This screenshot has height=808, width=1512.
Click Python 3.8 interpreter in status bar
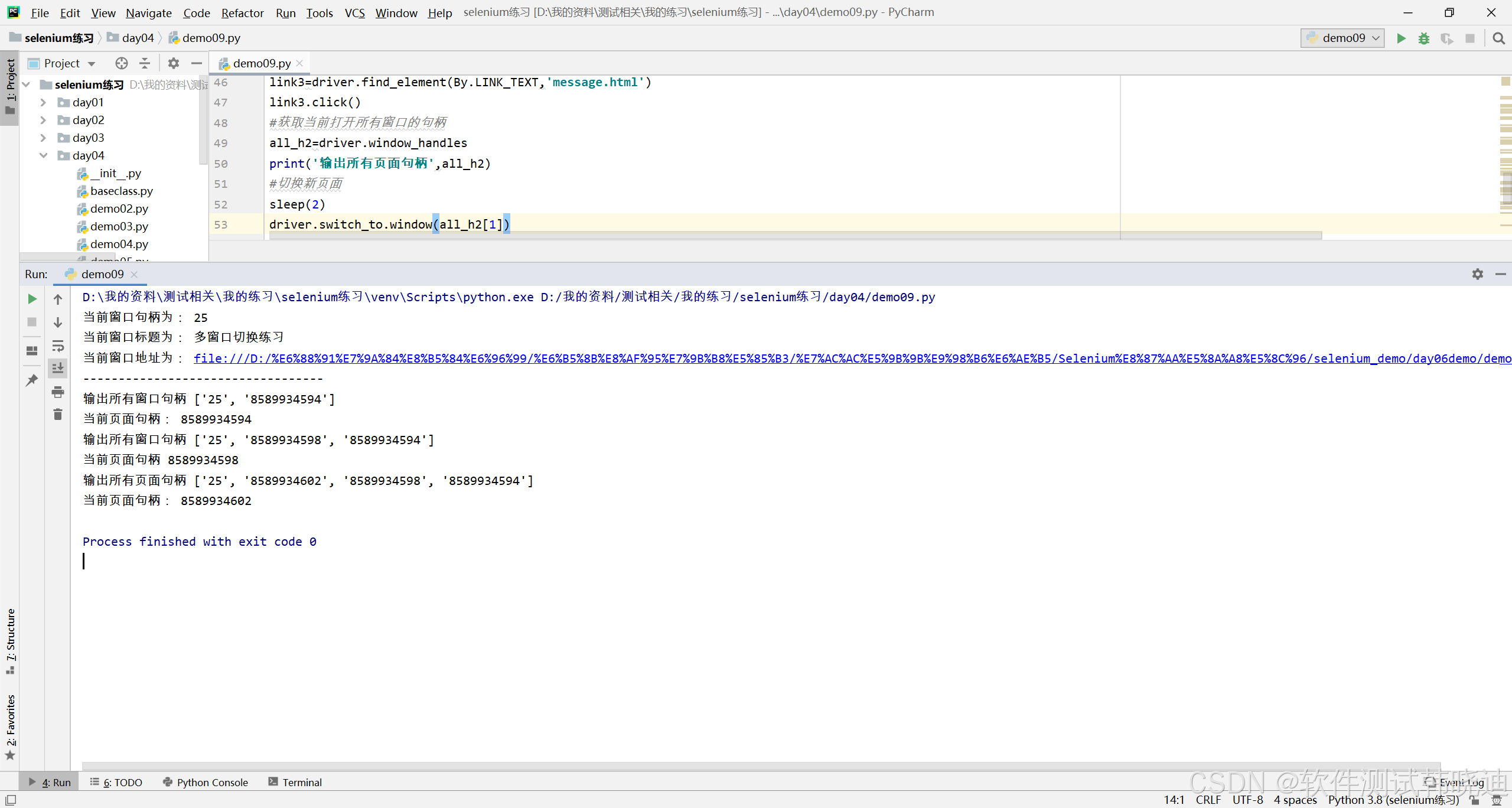[x=1393, y=800]
